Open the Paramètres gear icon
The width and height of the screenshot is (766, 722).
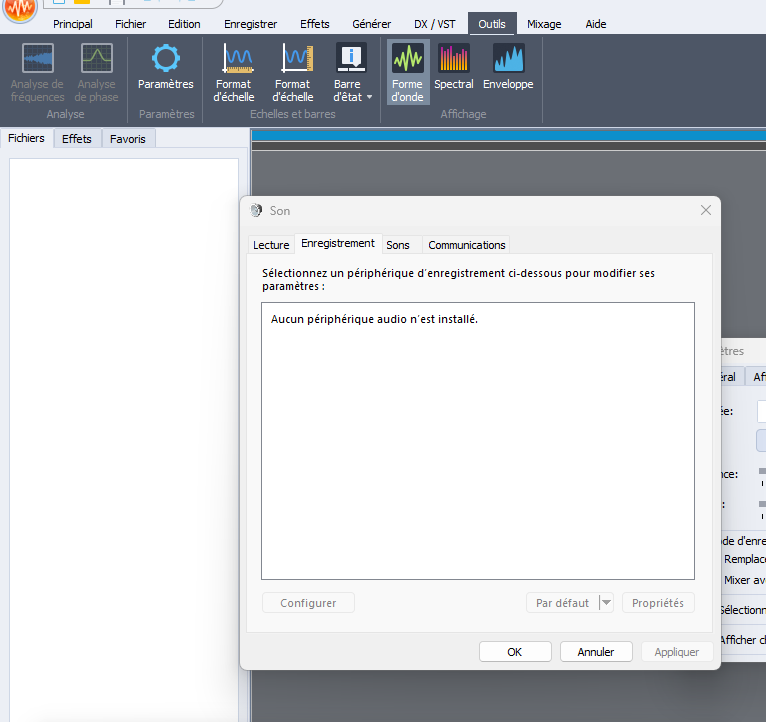[x=166, y=60]
